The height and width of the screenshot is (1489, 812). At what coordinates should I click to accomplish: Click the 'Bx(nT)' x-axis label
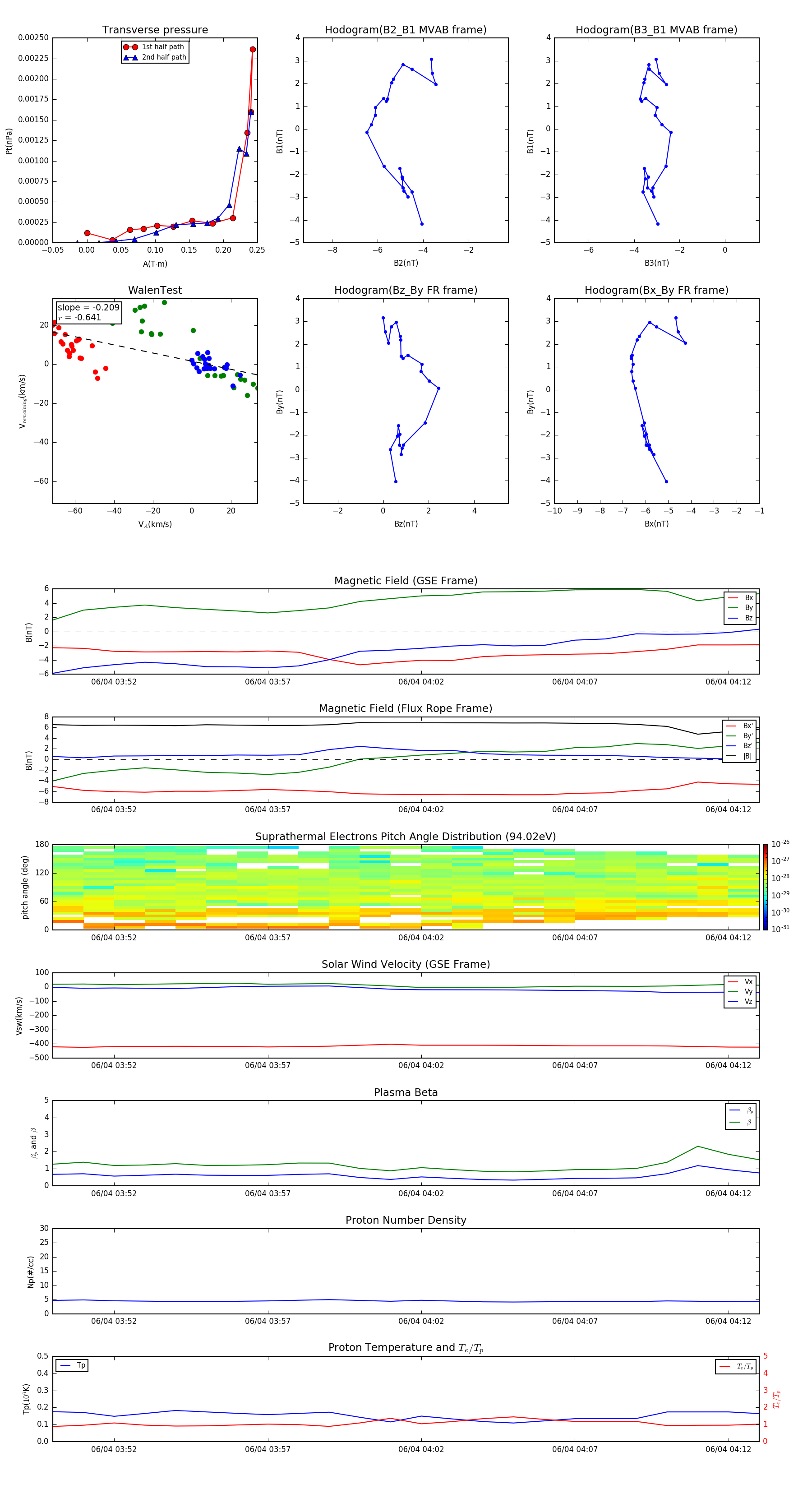click(656, 524)
